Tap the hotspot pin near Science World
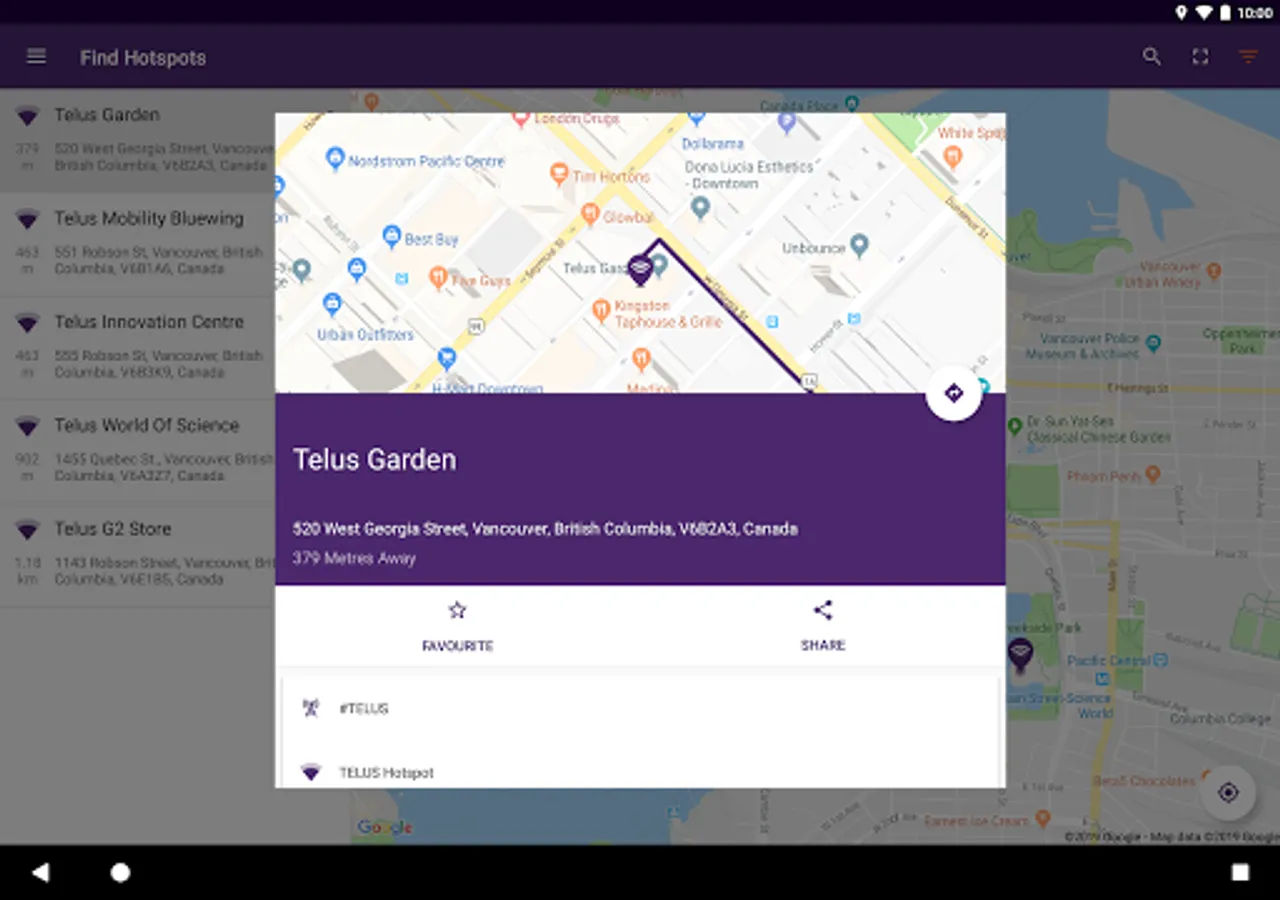The height and width of the screenshot is (900, 1280). point(1020,655)
